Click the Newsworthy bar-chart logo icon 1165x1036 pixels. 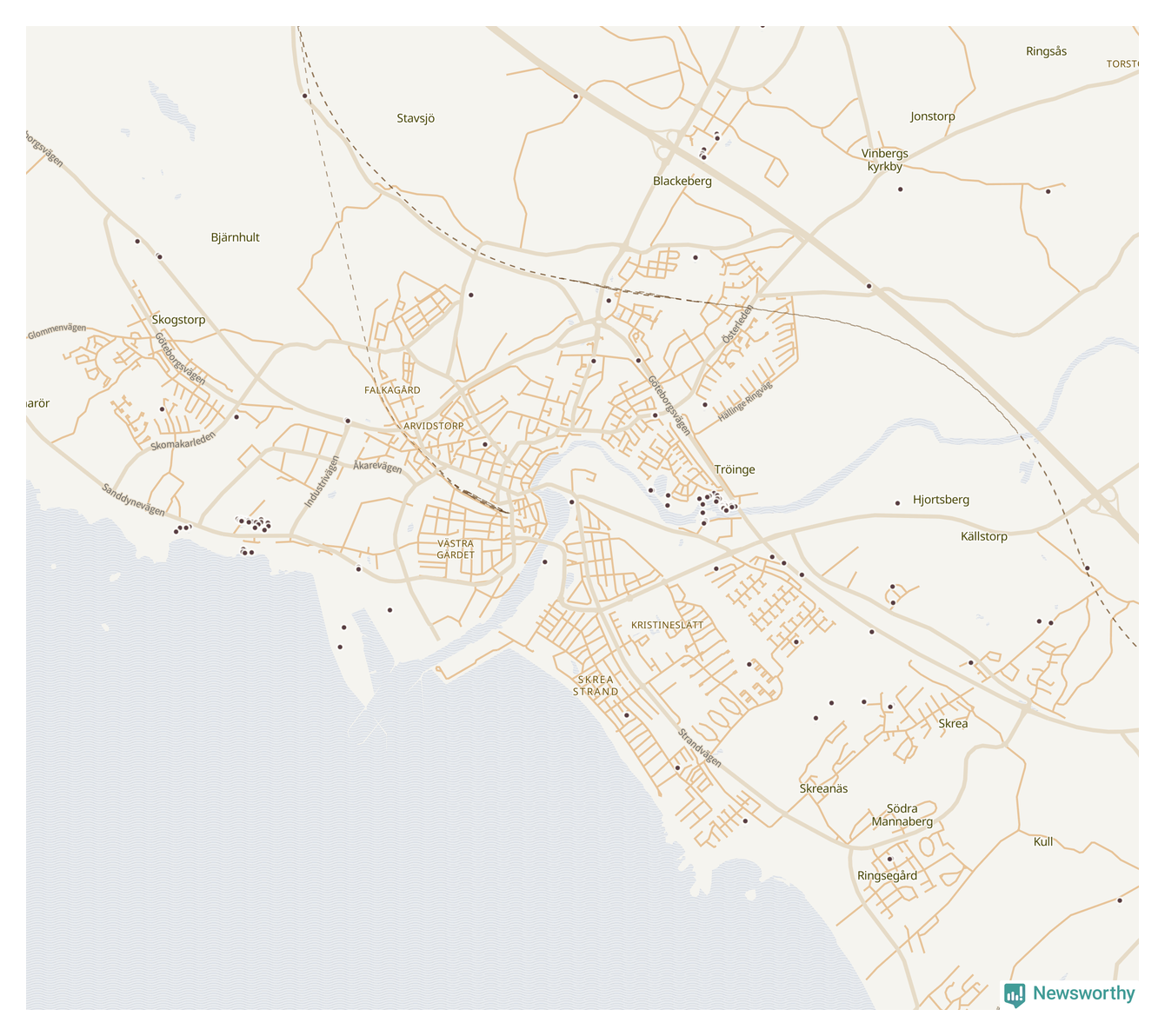(1015, 995)
